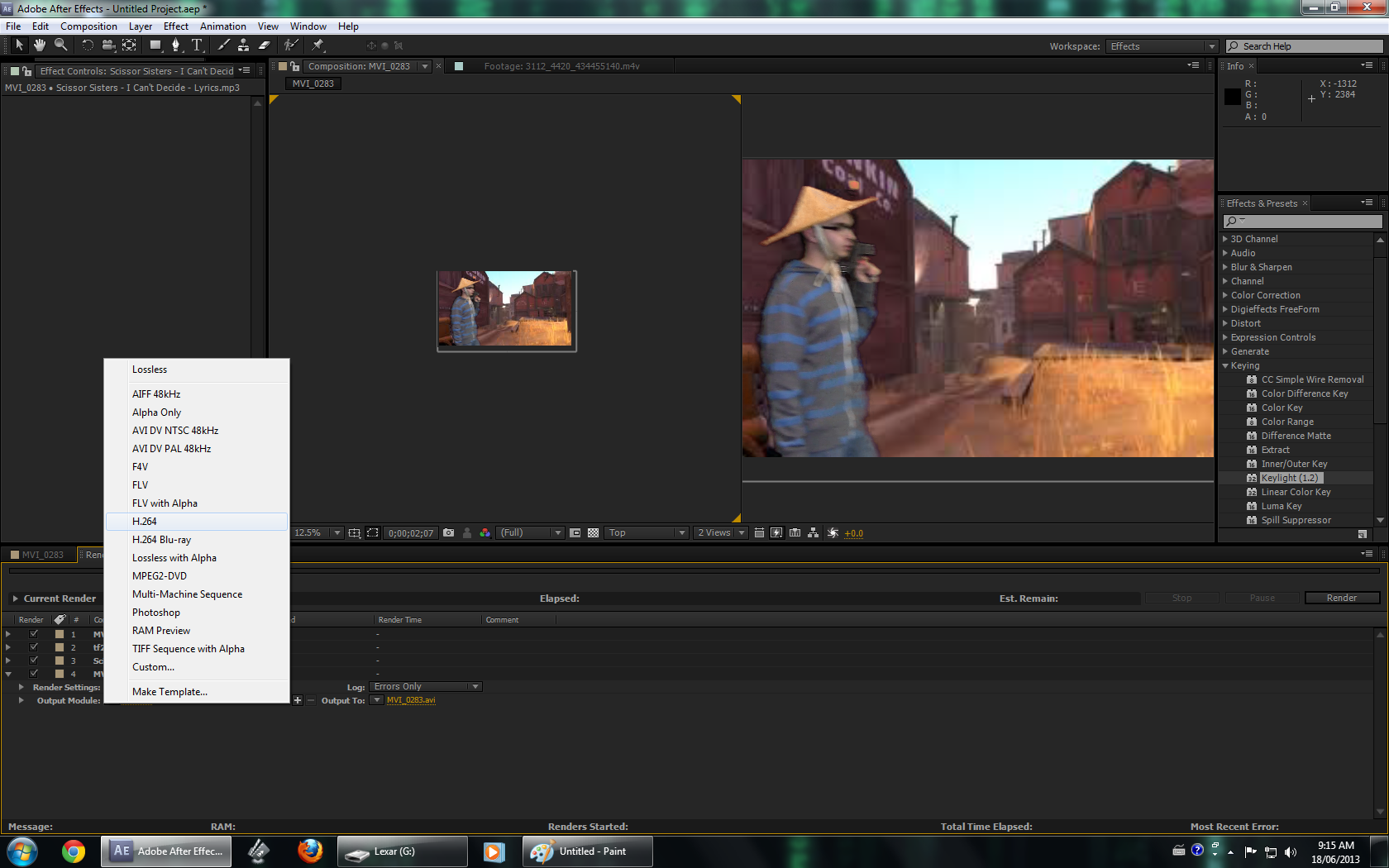
Task: Click the Render button
Action: [x=1342, y=598]
